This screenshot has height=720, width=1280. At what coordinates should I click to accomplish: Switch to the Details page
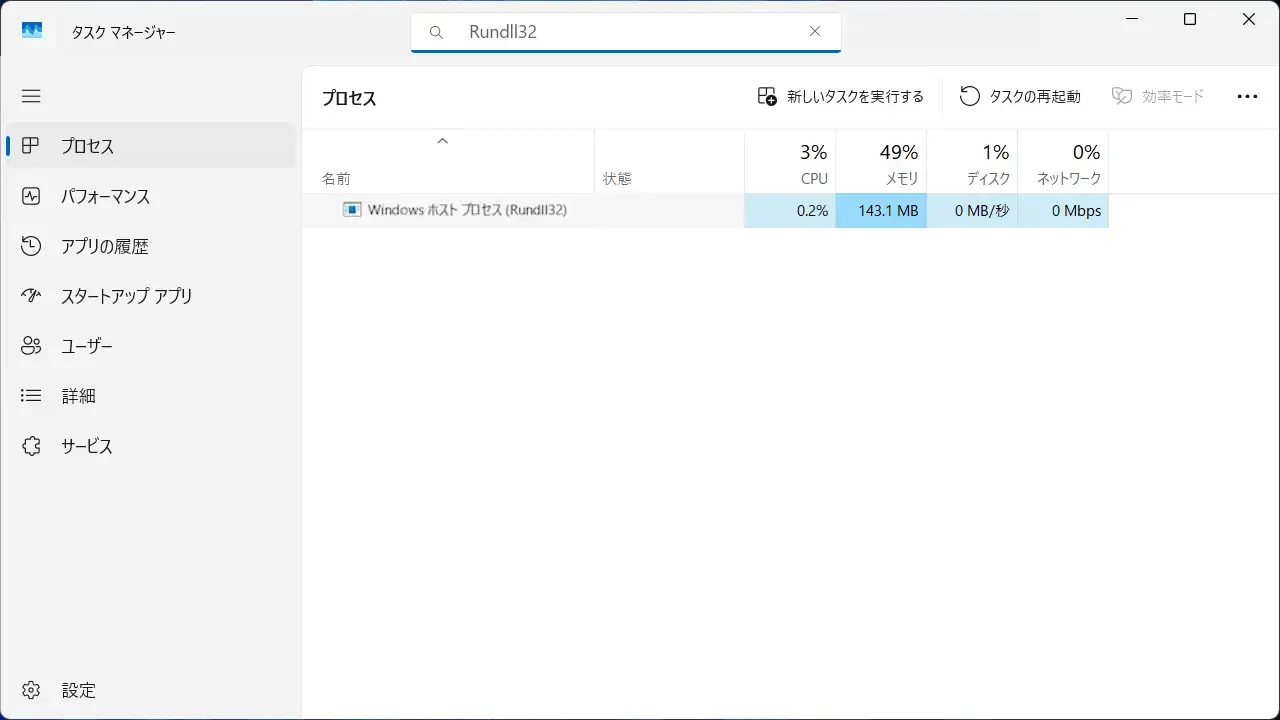pyautogui.click(x=151, y=396)
